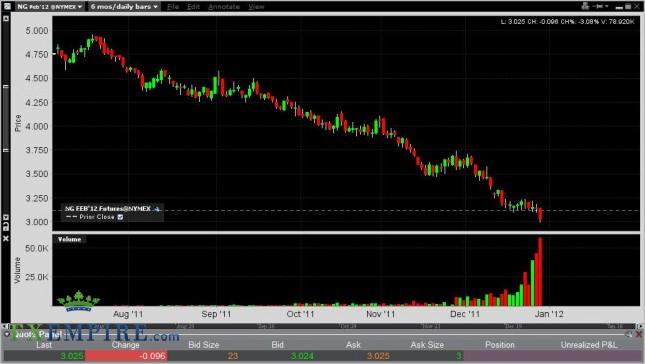Image resolution: width=645 pixels, height=364 pixels.
Task: Click the L: 3.025 CH: -0.096 chart readout
Action: coord(568,21)
